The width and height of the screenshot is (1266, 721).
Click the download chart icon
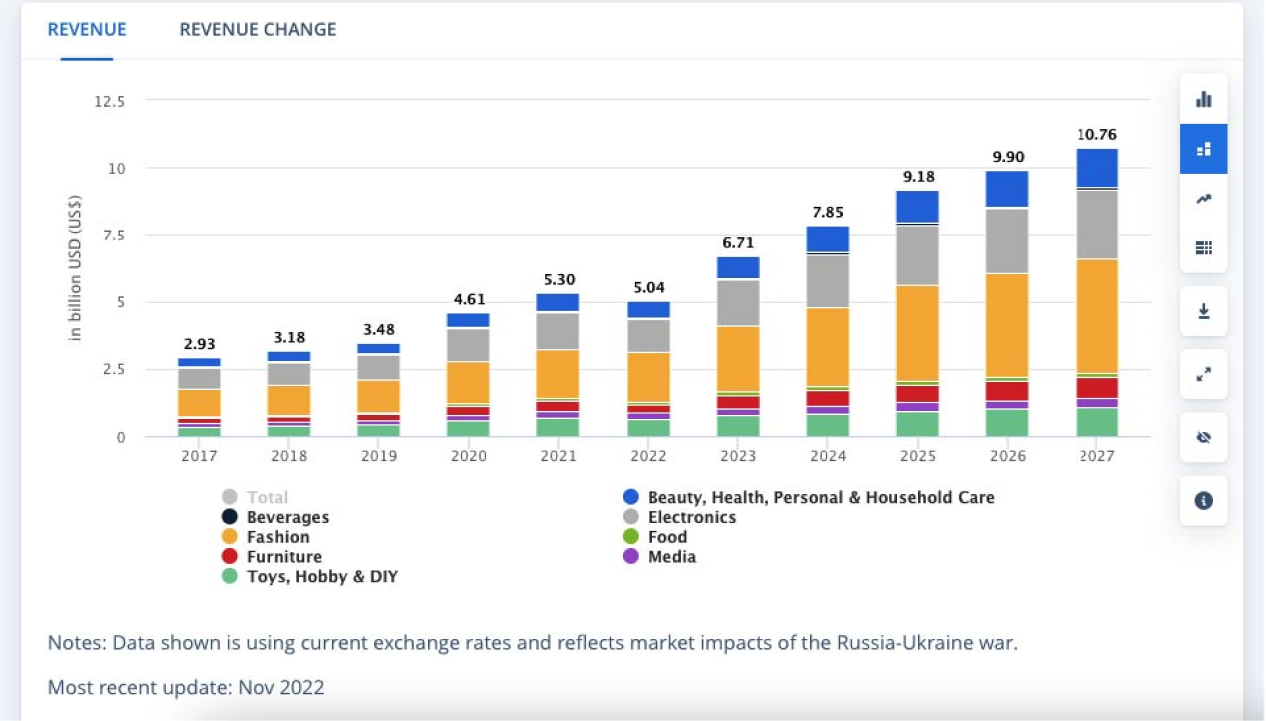[x=1203, y=311]
